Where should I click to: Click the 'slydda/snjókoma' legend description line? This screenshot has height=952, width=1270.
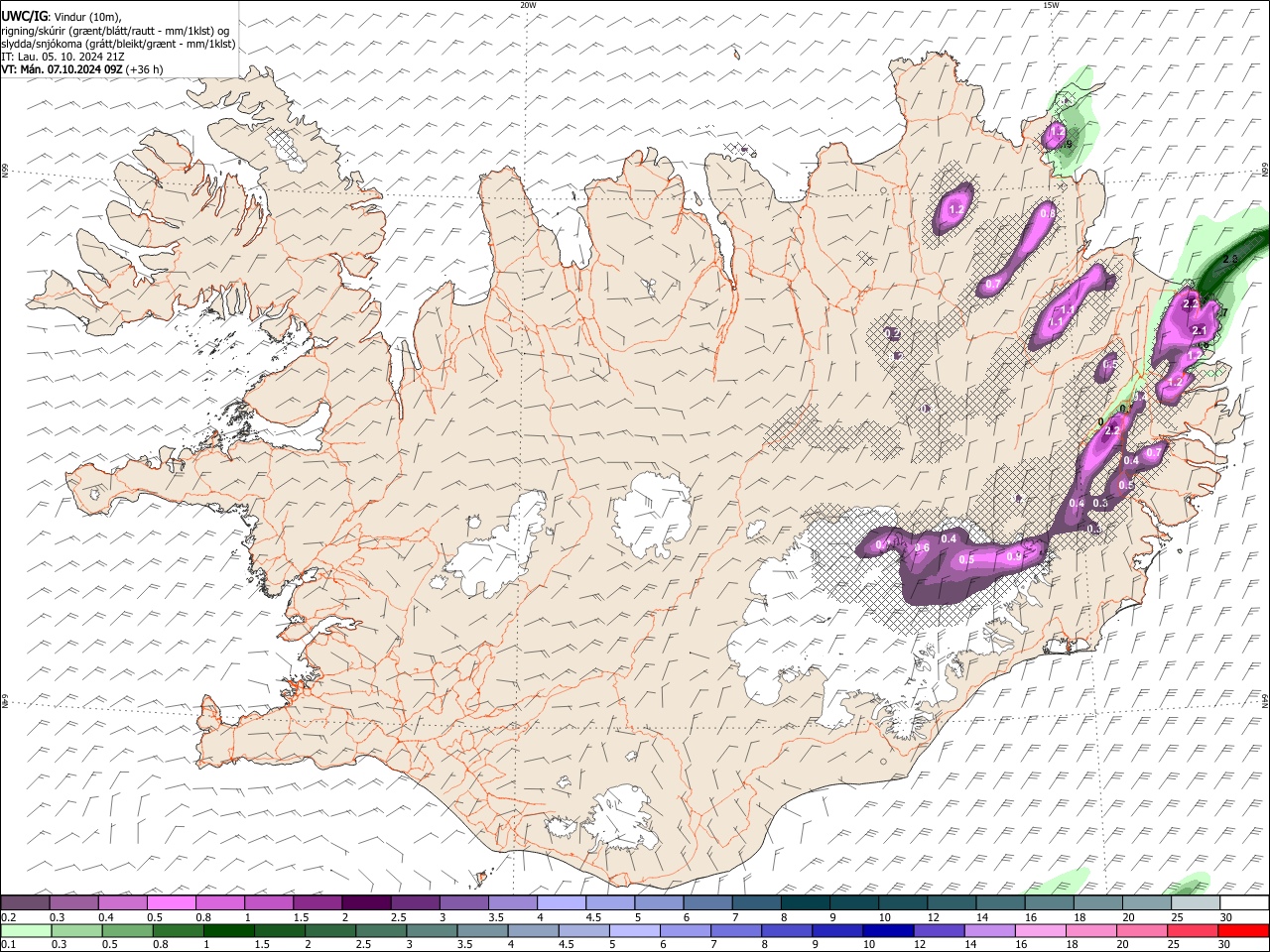pos(118,44)
